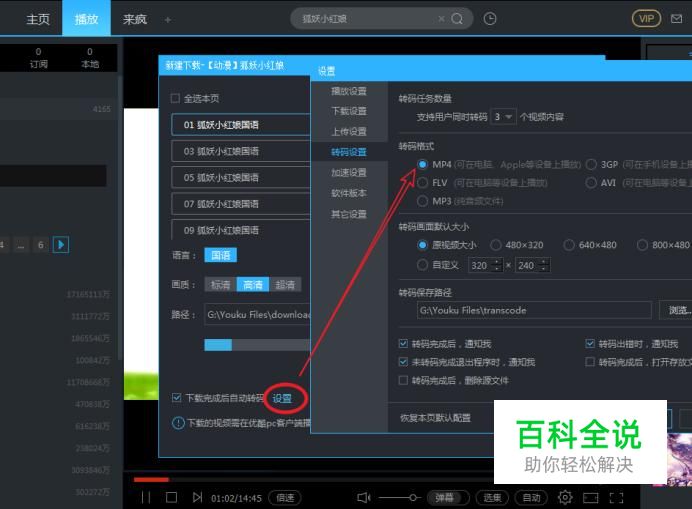The height and width of the screenshot is (509, 692).
Task: Toggle the 弹幕 switch in player
Action: click(x=448, y=498)
